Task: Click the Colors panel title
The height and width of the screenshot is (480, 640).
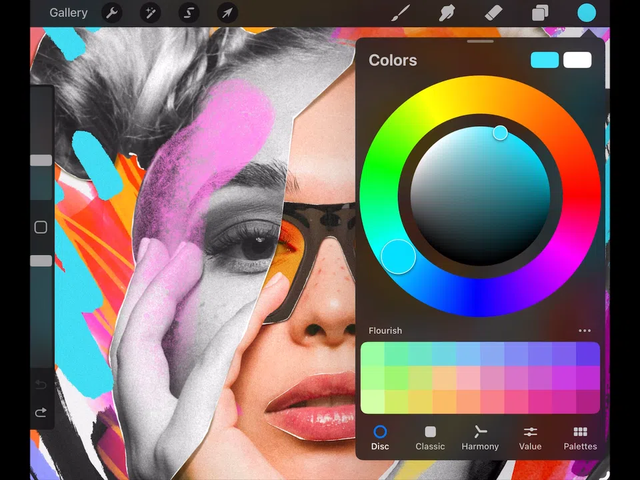Action: [393, 60]
